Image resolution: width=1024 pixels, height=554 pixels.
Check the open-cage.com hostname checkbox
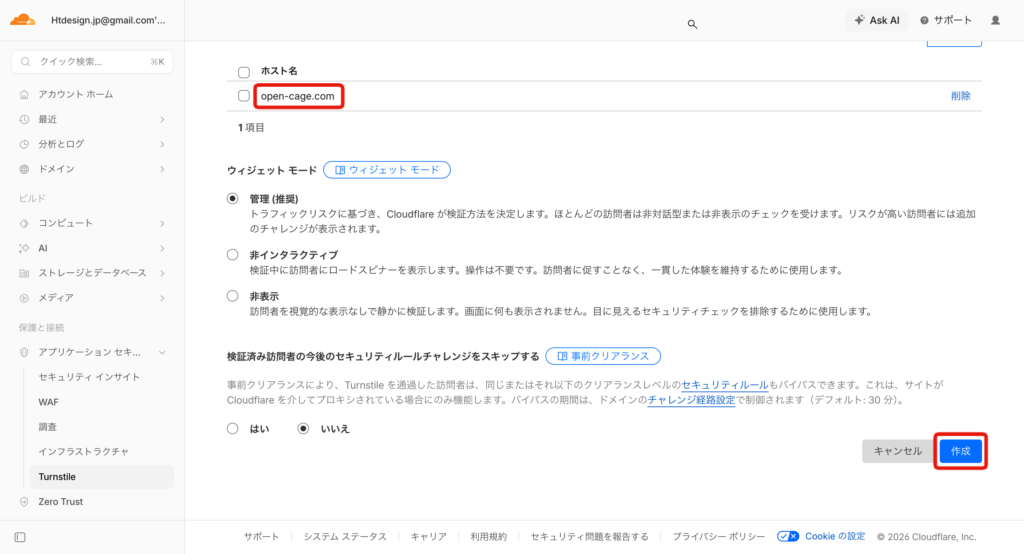click(244, 96)
